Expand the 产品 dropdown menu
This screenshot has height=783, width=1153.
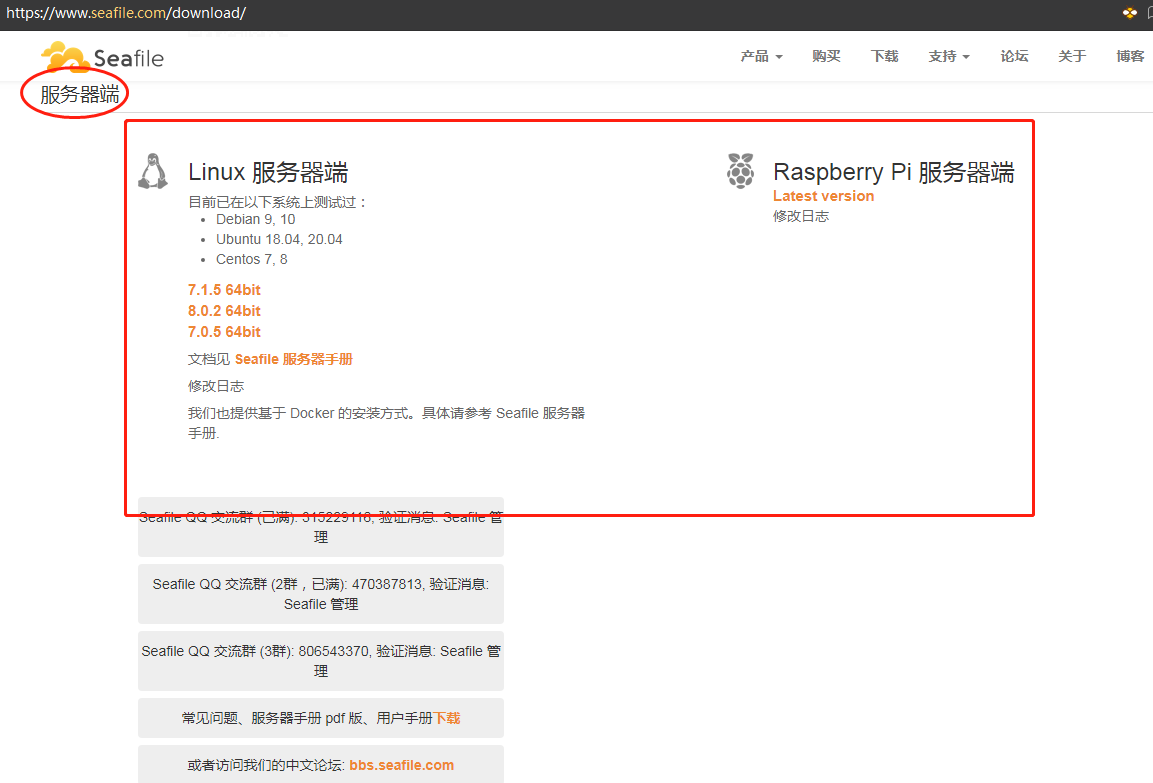(761, 56)
